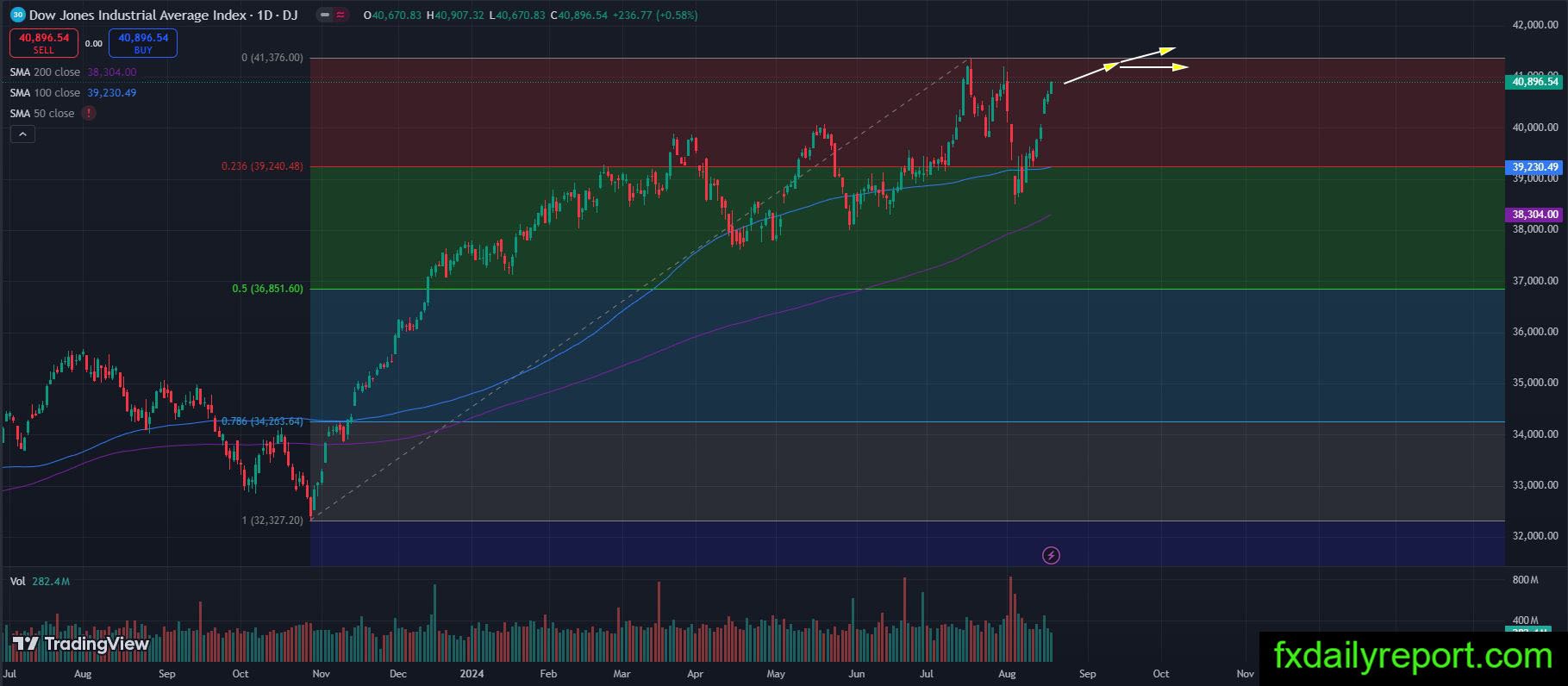
Task: Click the SMA 50 error warning icon
Action: pyautogui.click(x=89, y=113)
